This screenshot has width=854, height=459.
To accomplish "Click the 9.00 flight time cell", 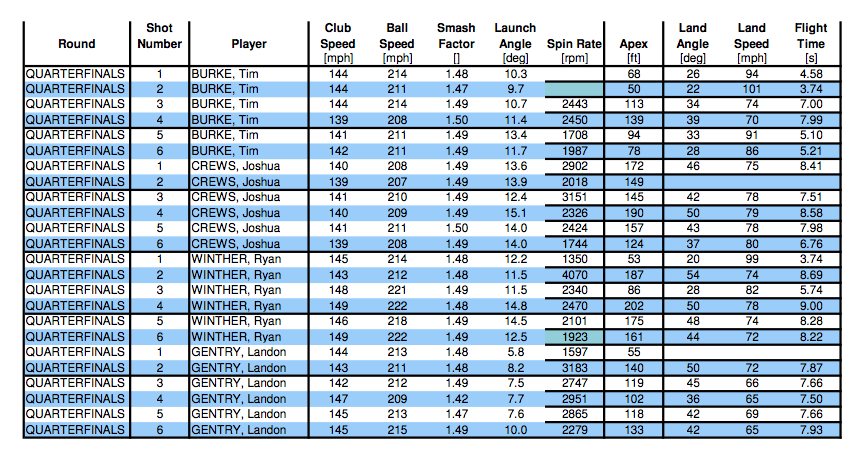I will tap(811, 306).
